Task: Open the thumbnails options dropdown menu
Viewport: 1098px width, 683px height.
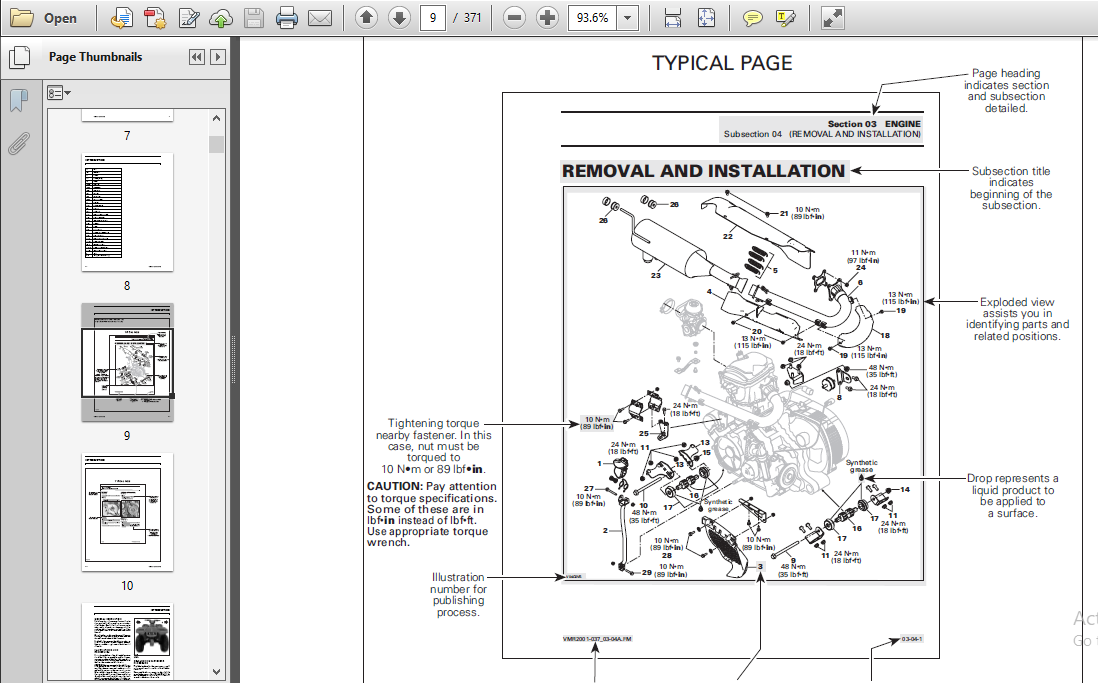Action: coord(59,92)
